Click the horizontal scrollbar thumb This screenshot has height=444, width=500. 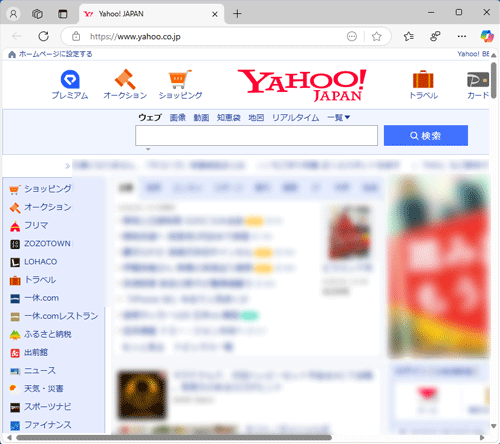pos(174,437)
